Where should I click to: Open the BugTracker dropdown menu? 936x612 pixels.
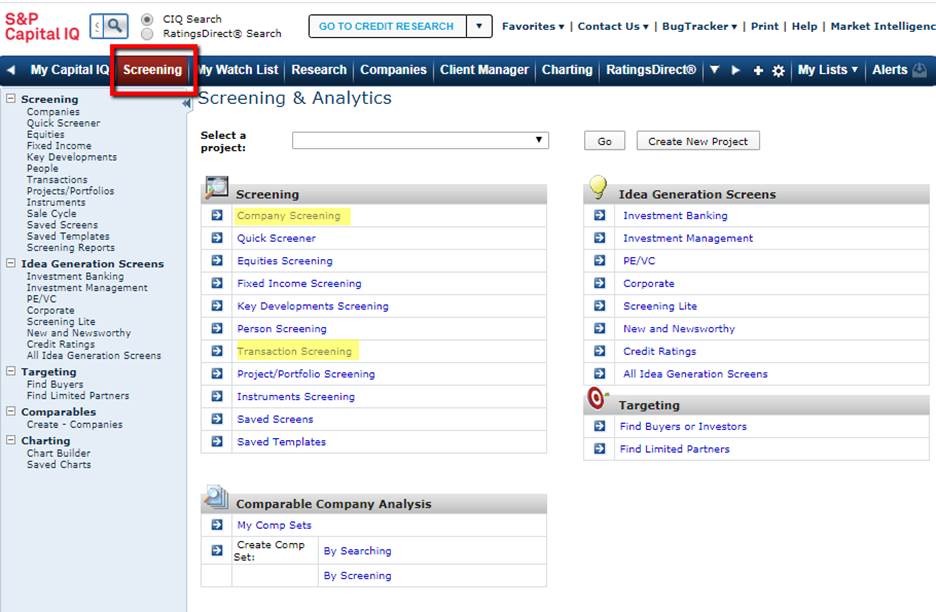point(700,26)
